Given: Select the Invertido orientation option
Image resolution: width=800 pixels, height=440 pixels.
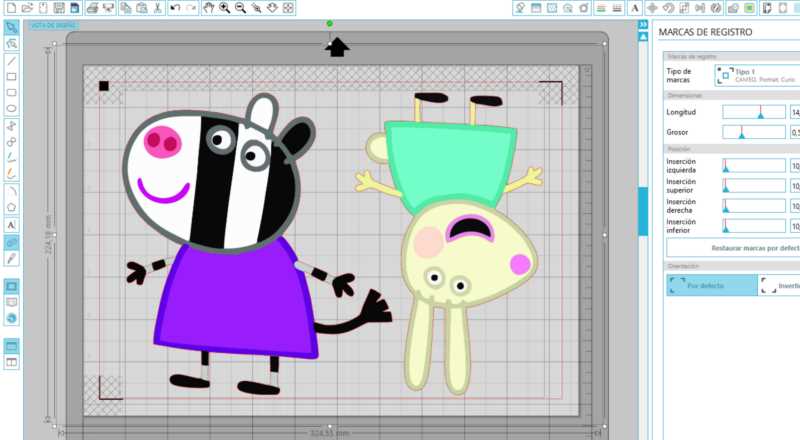Looking at the screenshot, I should pyautogui.click(x=779, y=285).
